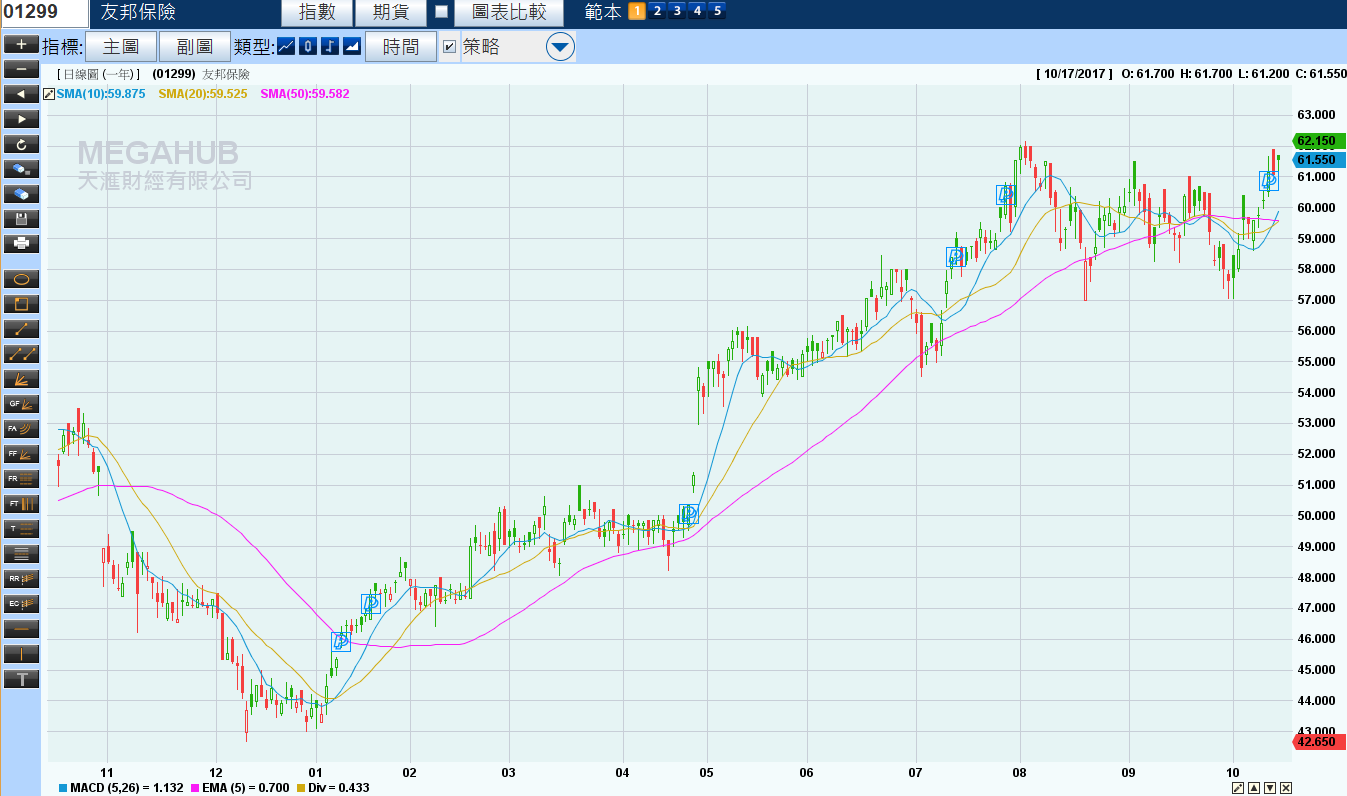This screenshot has height=796, width=1347.
Task: Select the FR Fibonacci retracement tool
Action: [x=22, y=479]
